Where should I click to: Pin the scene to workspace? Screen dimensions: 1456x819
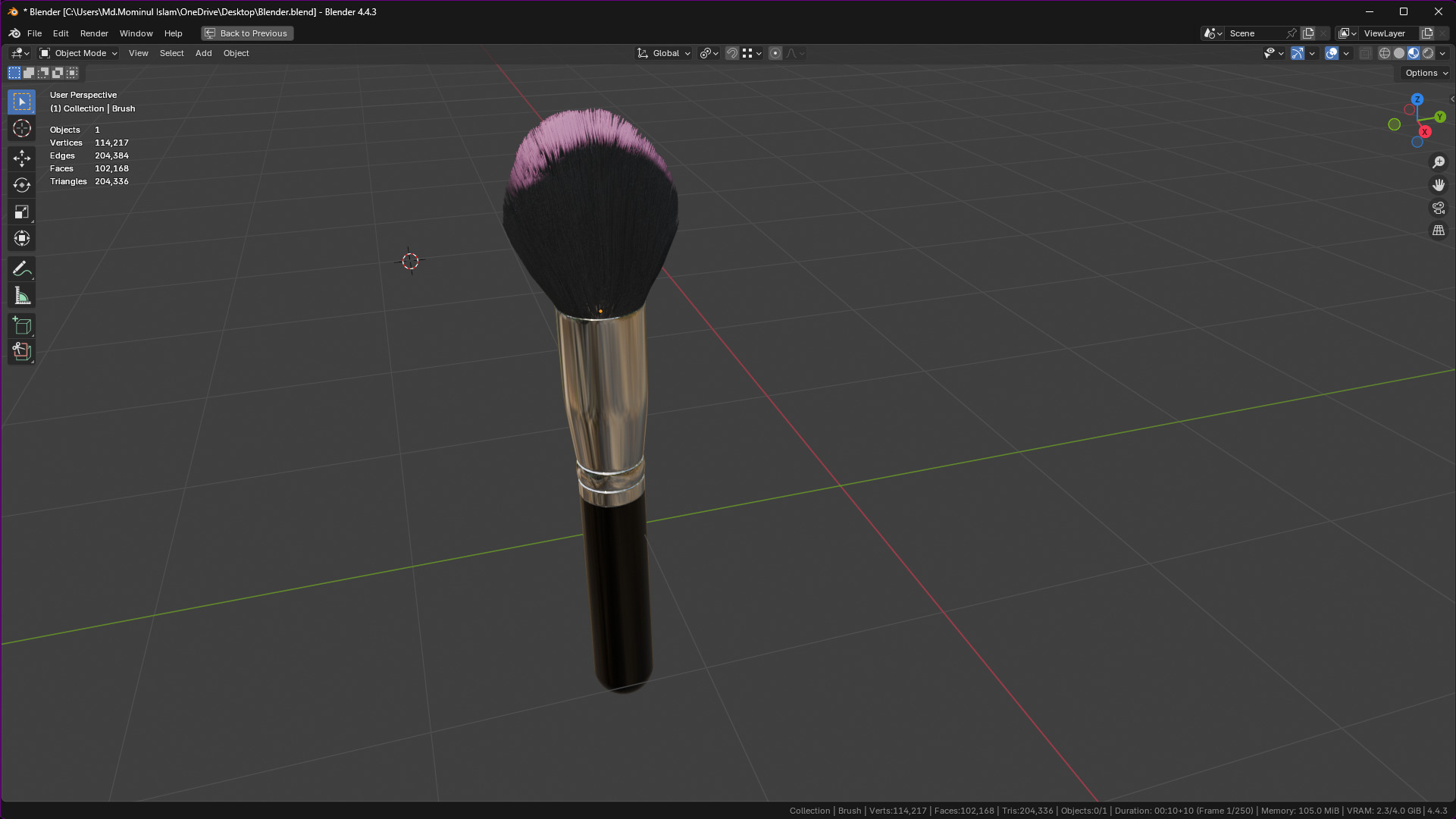[x=1292, y=33]
